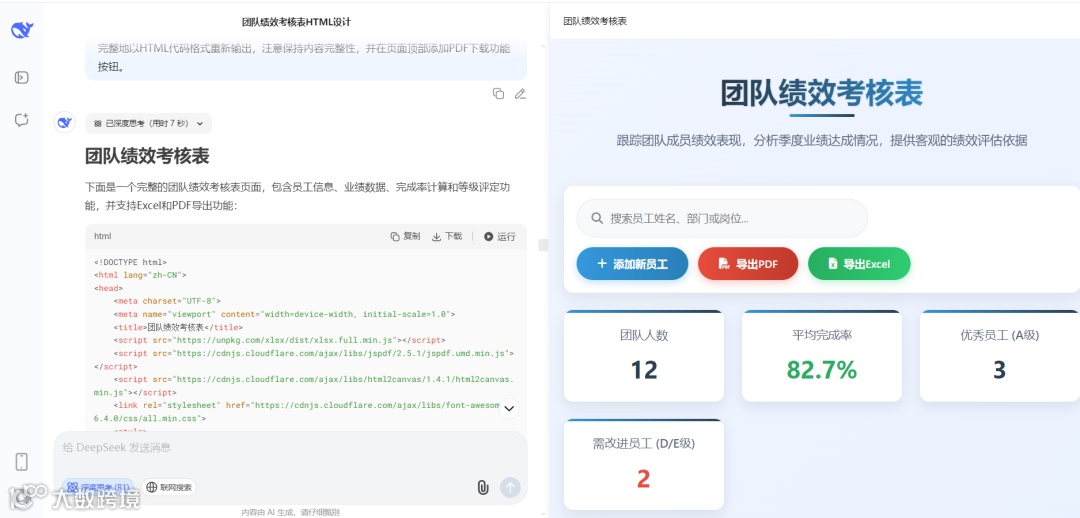Click the scroll-to-bottom chevron button
The image size is (1080, 518).
(509, 408)
